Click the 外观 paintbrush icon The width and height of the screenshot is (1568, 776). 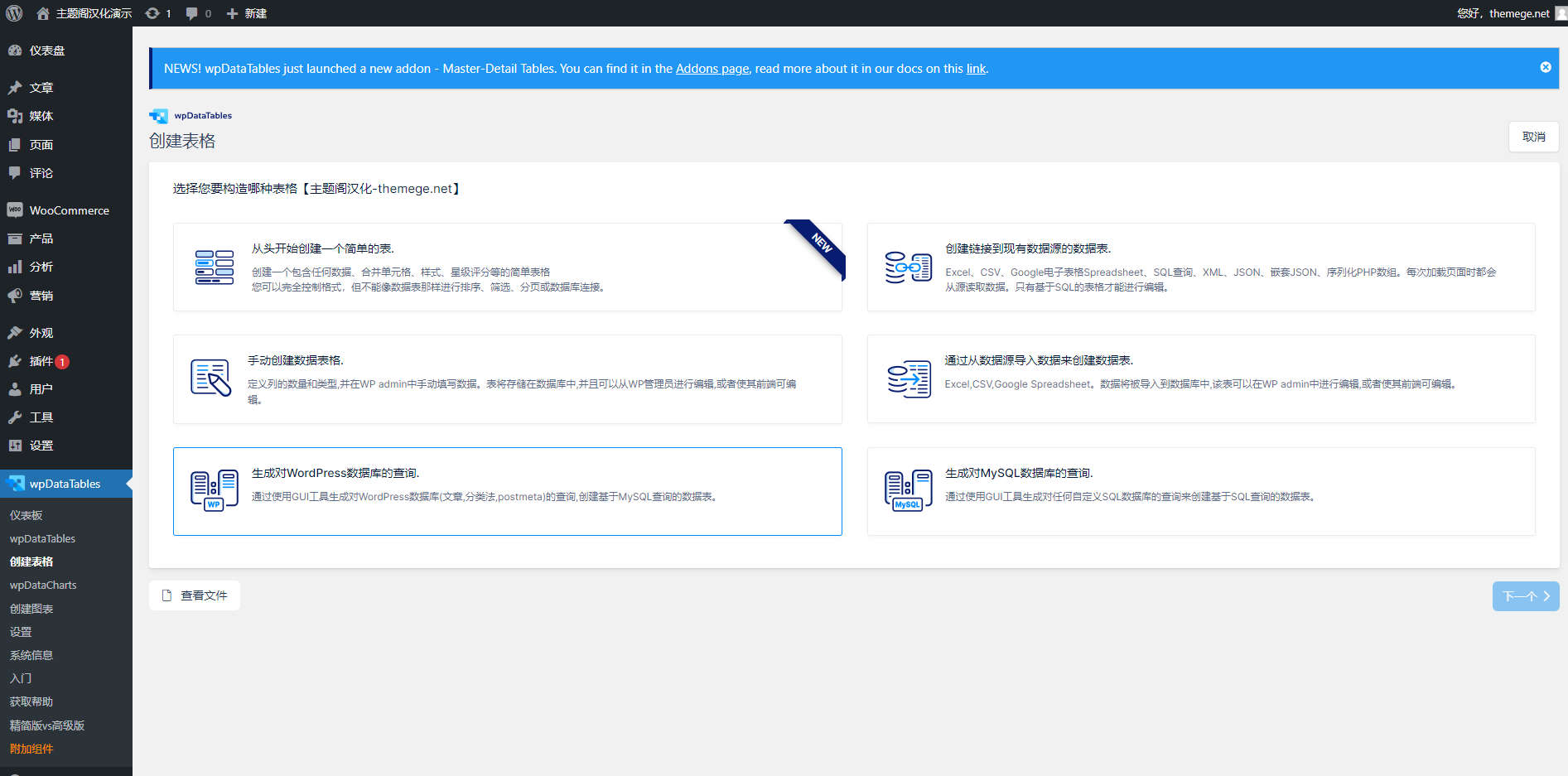15,333
